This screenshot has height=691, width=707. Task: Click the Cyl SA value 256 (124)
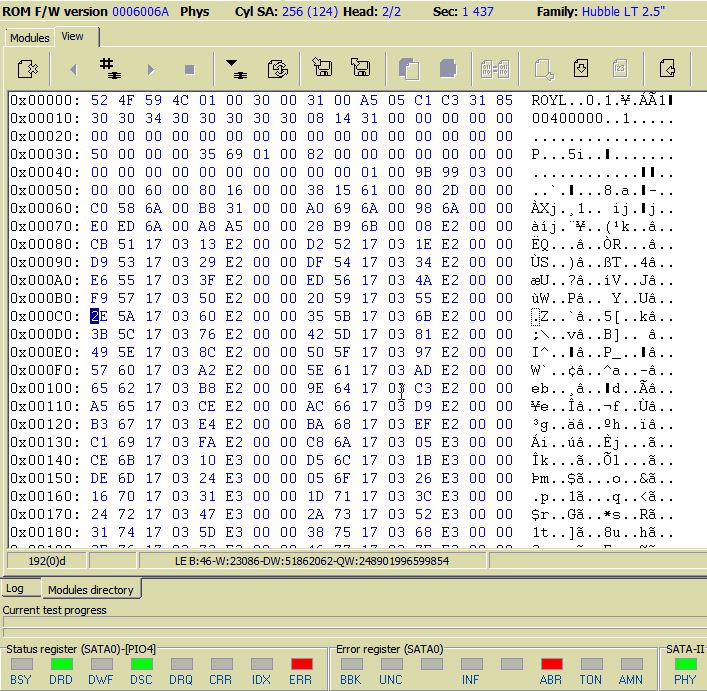310,11
